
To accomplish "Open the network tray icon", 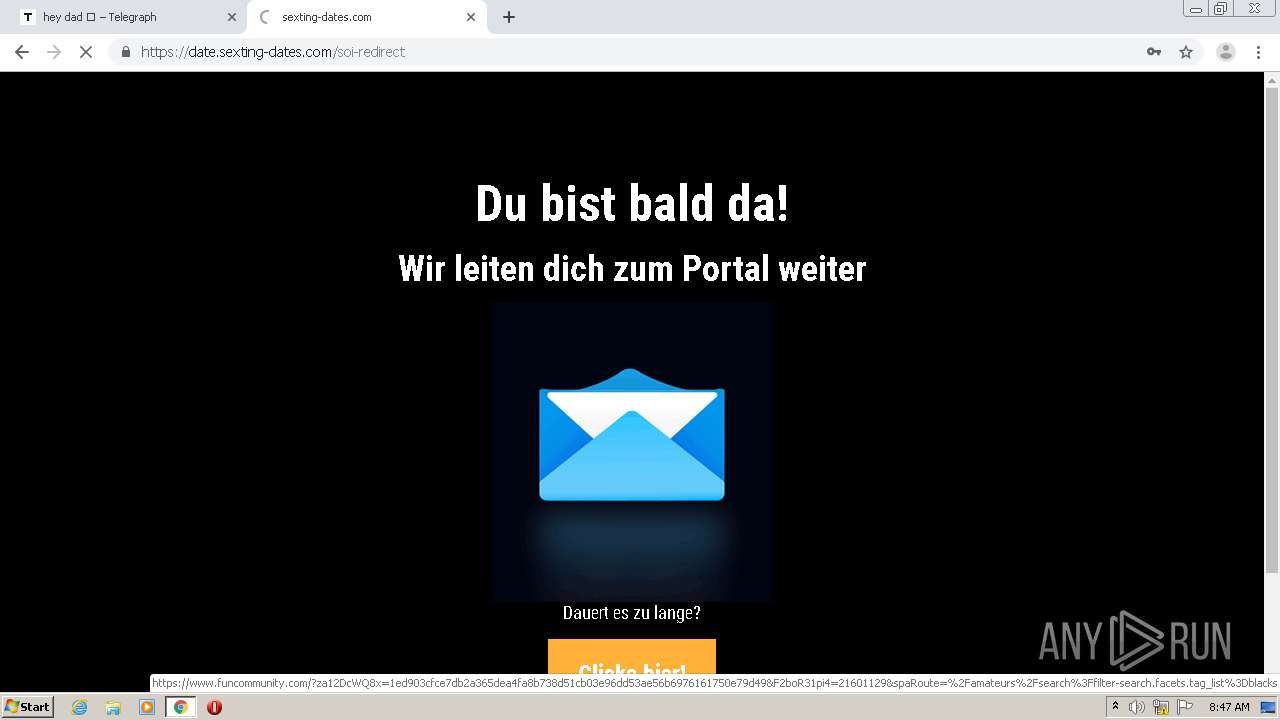I will tap(1161, 707).
